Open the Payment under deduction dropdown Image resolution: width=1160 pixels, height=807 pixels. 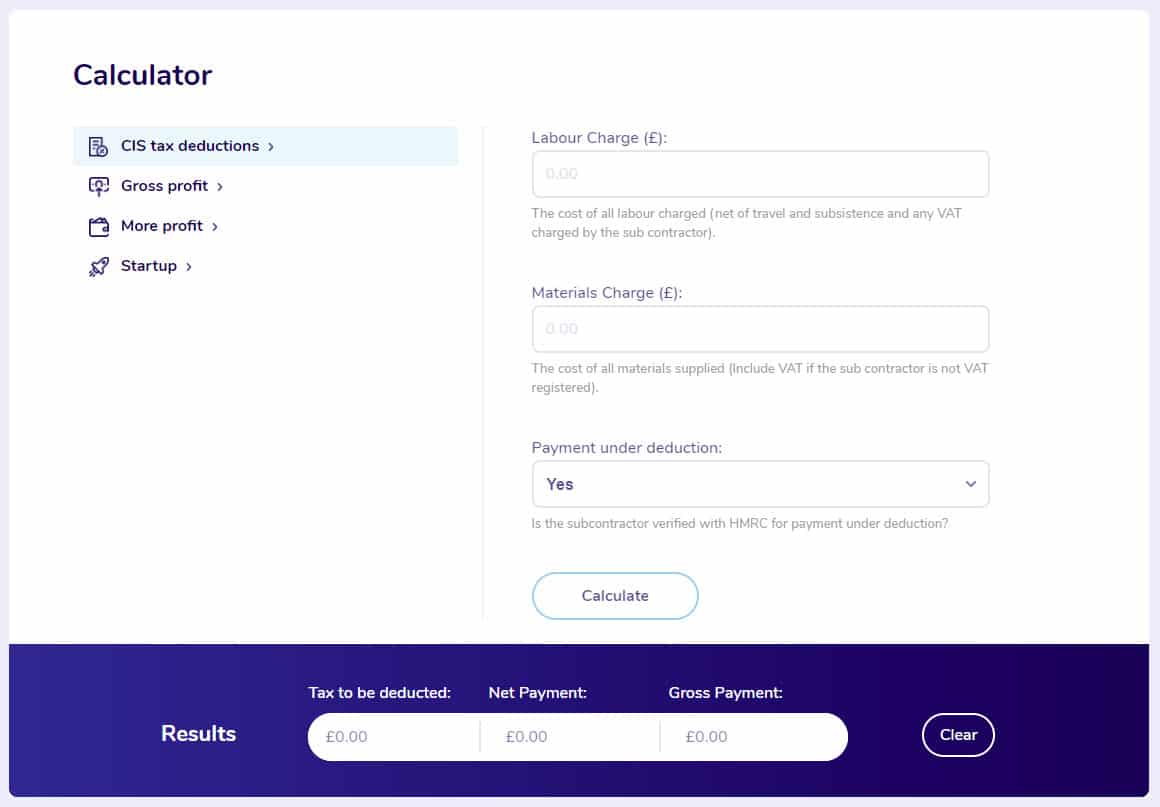(760, 484)
